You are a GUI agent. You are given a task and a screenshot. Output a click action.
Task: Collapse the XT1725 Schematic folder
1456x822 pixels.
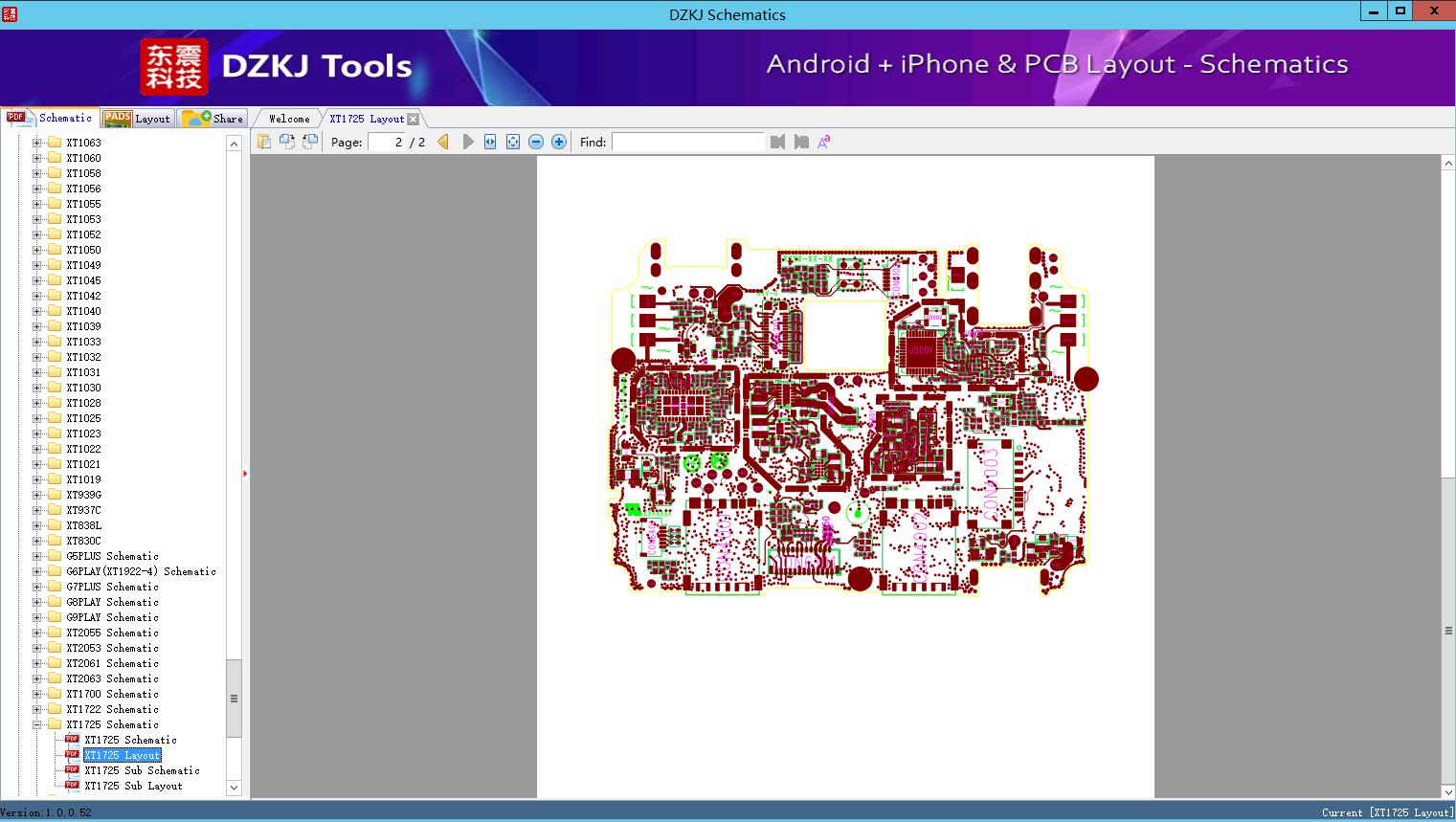(37, 724)
